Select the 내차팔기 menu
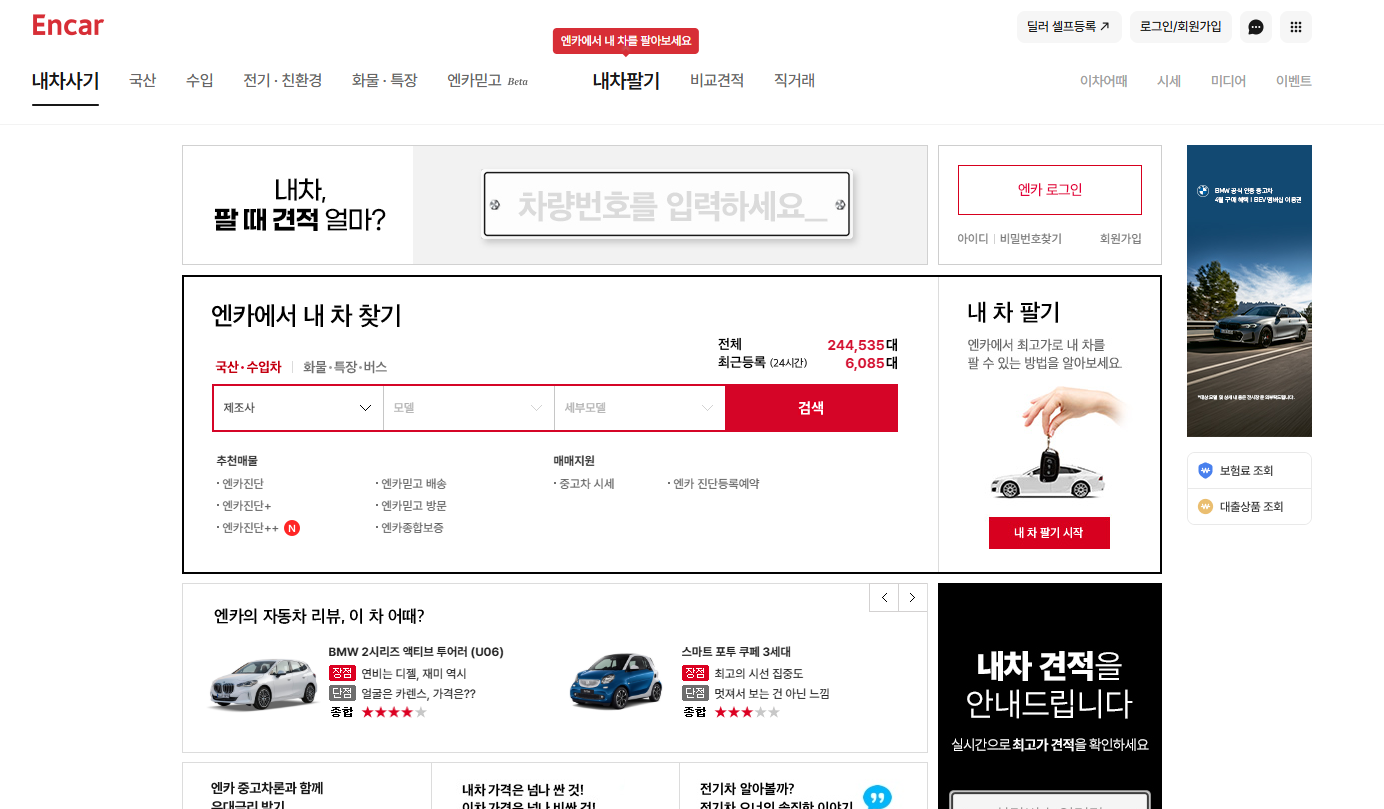 click(626, 81)
